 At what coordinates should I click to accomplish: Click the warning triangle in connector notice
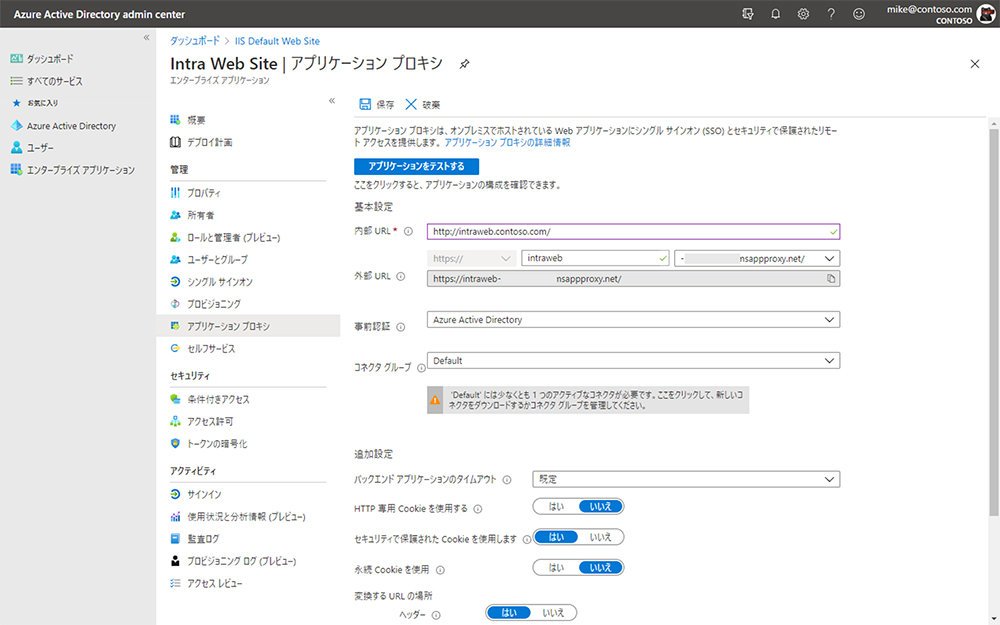(435, 400)
